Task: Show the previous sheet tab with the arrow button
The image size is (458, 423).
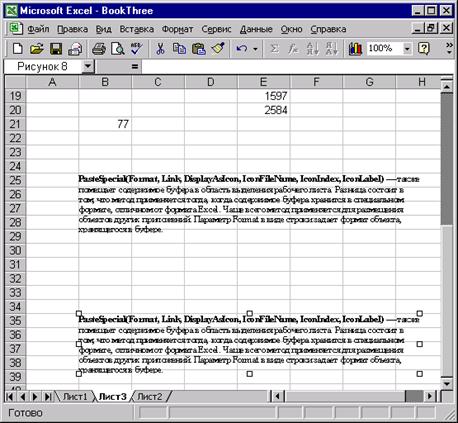Action: (22, 397)
